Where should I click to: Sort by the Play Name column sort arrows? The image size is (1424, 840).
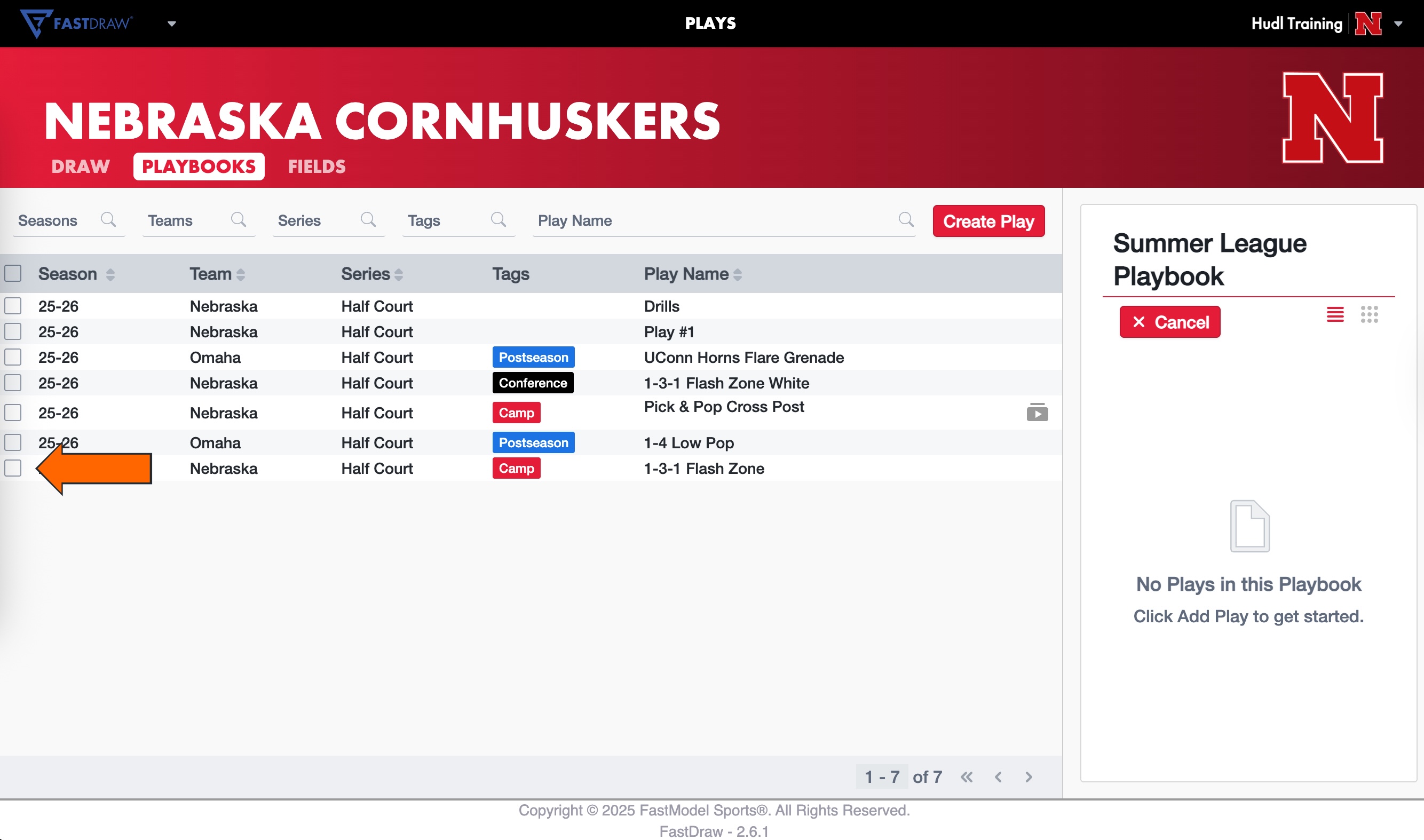(738, 274)
